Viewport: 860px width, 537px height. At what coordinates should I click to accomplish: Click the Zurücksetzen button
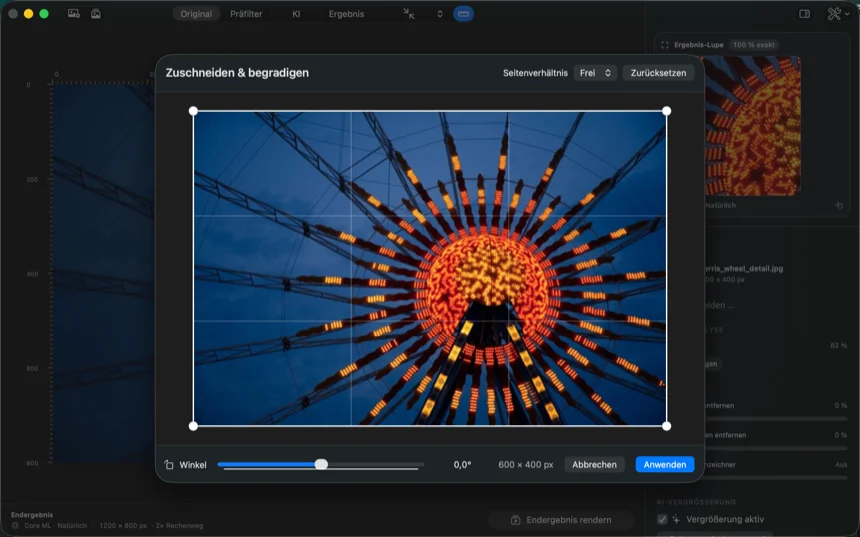(658, 73)
